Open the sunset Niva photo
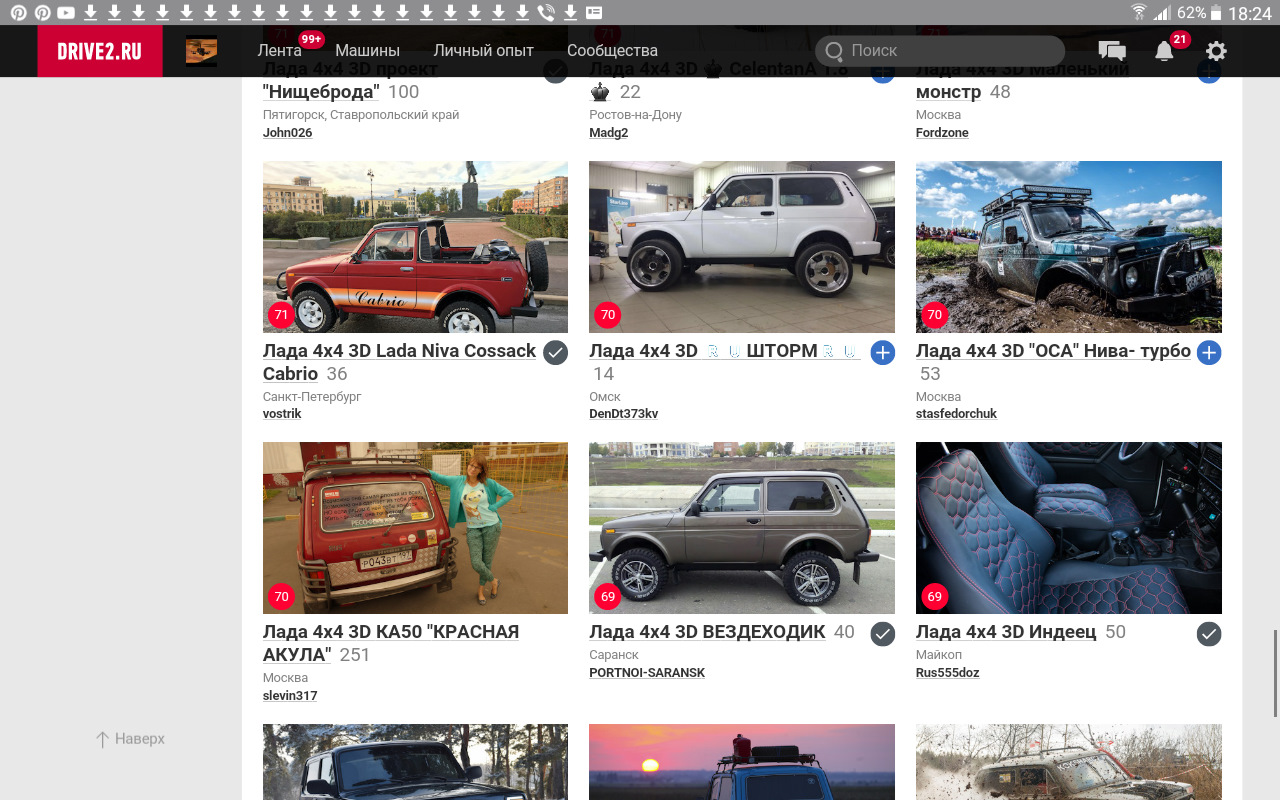1280x800 pixels. coord(742,762)
